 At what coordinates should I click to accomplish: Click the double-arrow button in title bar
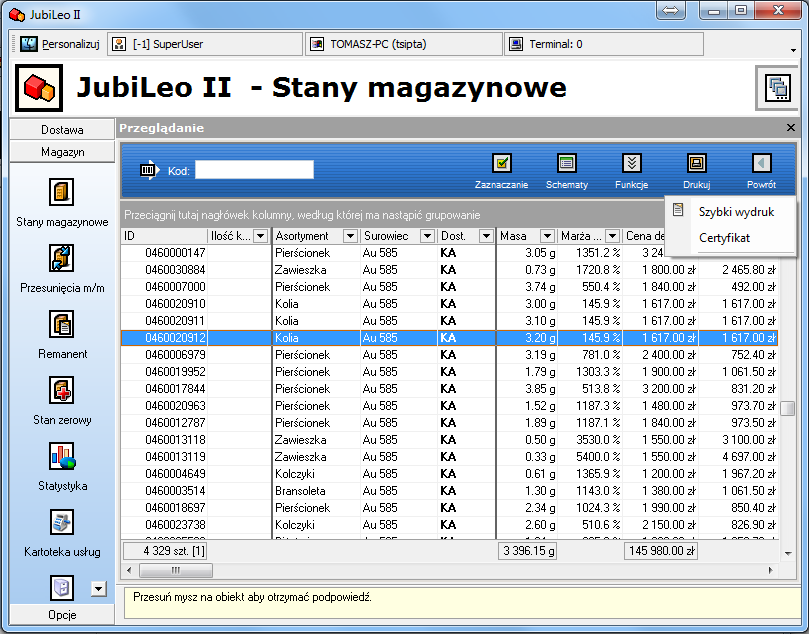pos(670,10)
